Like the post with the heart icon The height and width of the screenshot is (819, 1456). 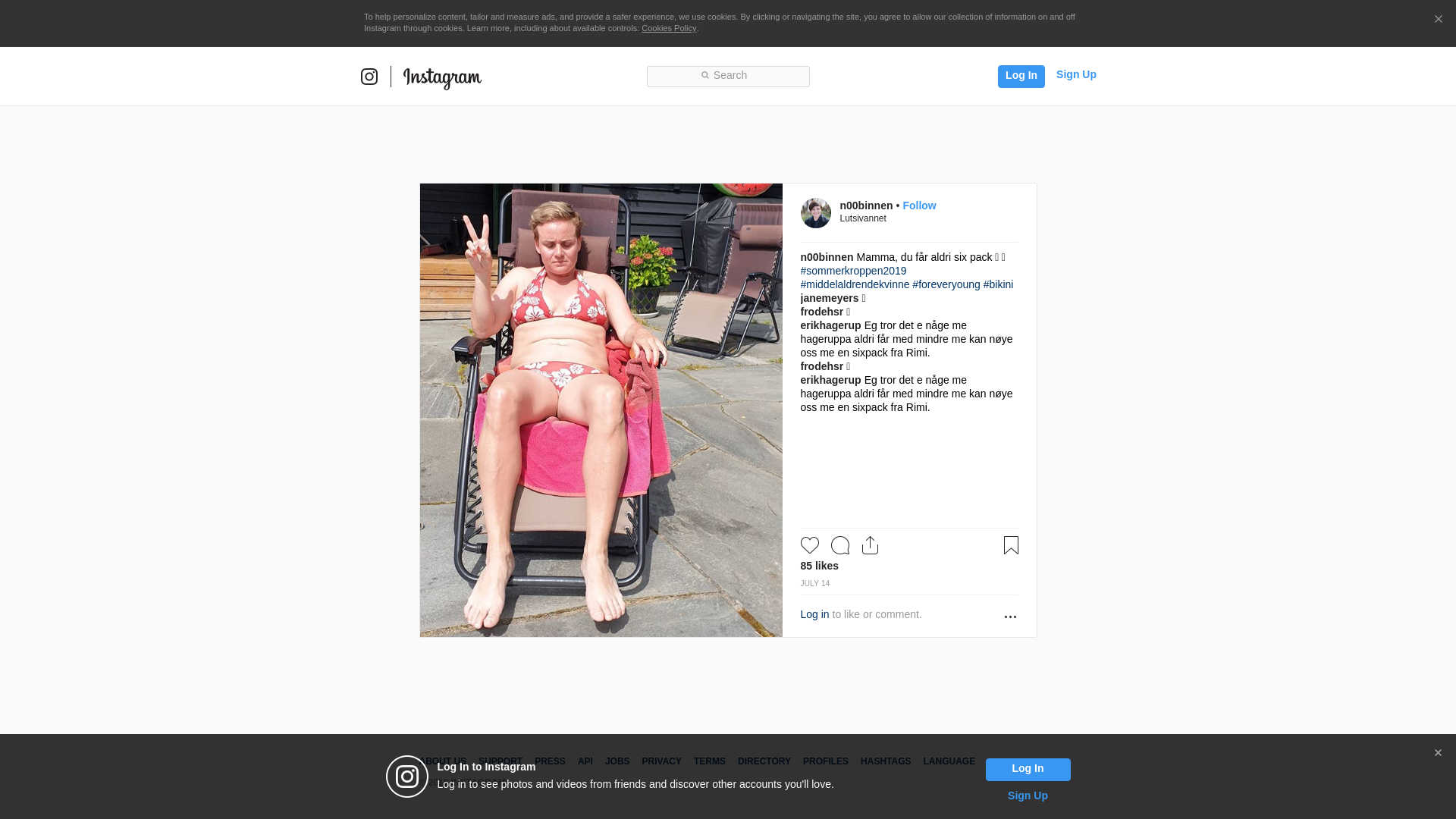click(810, 545)
